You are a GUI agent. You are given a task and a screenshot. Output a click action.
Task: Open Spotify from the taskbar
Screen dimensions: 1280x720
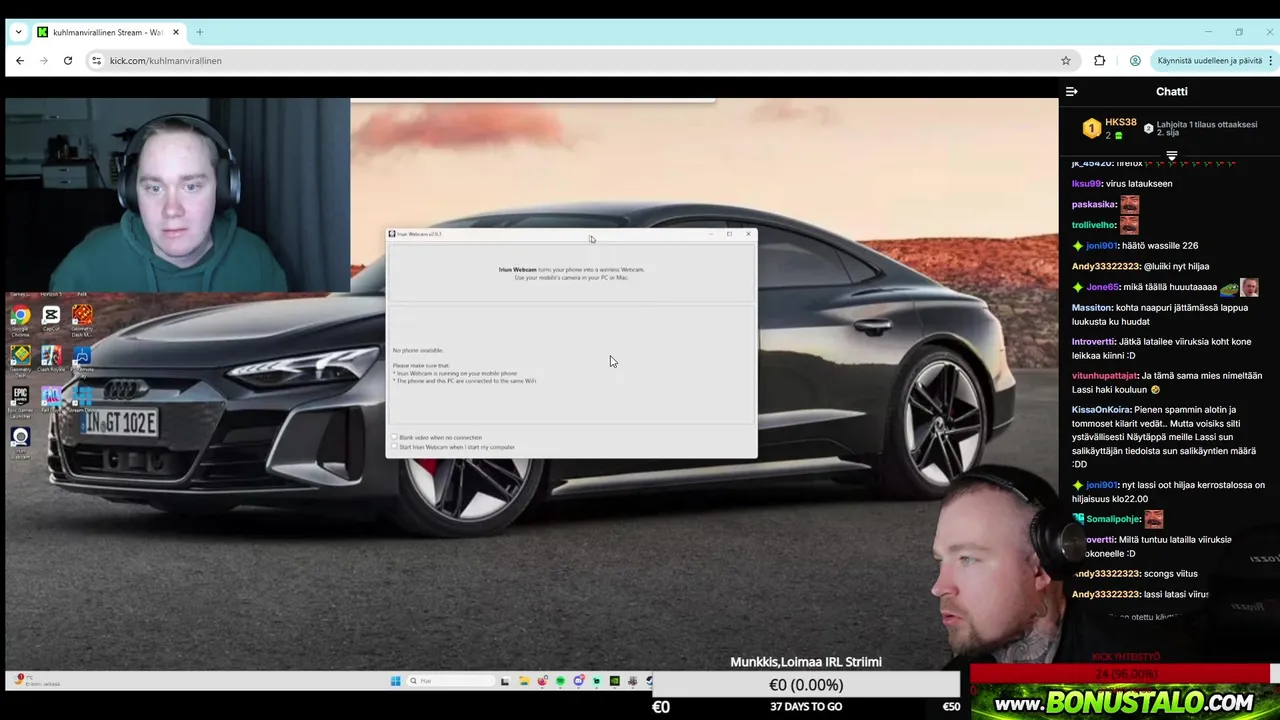(x=560, y=681)
